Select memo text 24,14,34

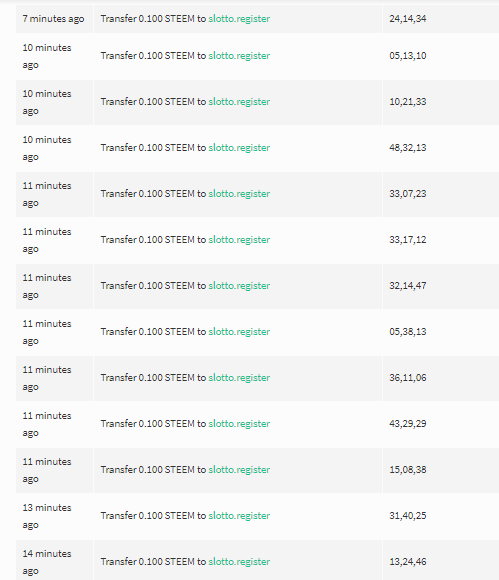click(408, 19)
